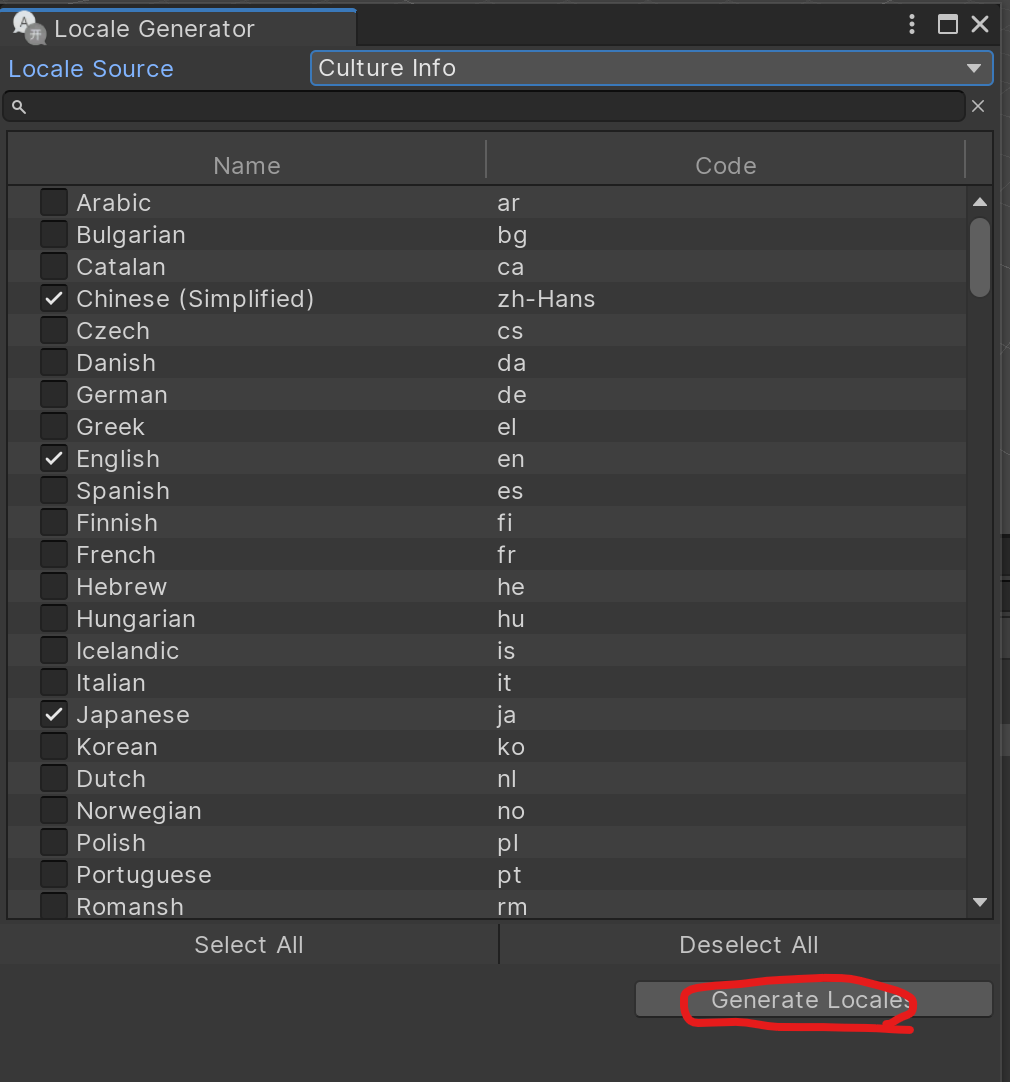Image resolution: width=1010 pixels, height=1082 pixels.
Task: Click the Select All button
Action: 249,945
